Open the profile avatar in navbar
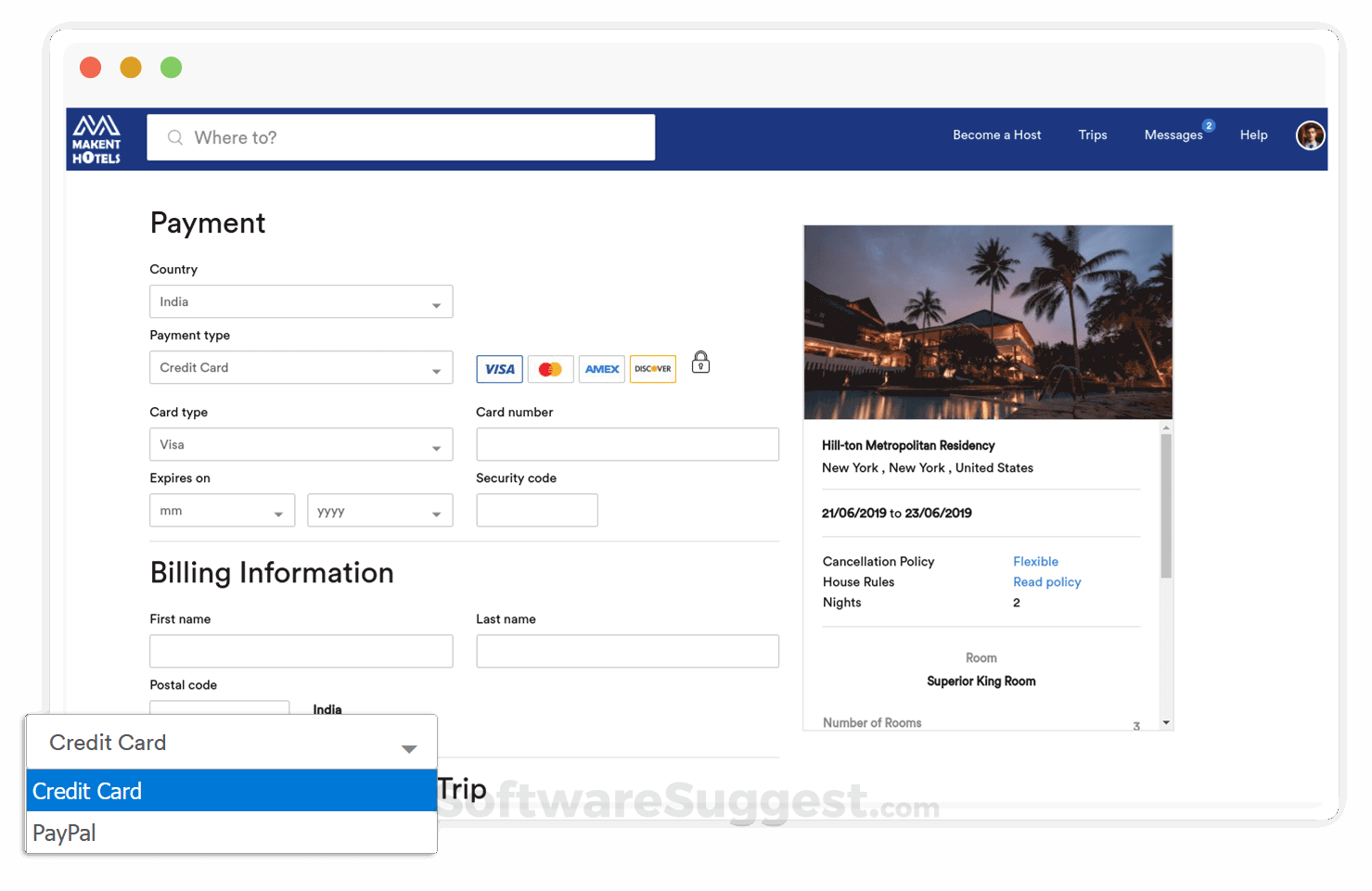This screenshot has height=891, width=1372. click(x=1310, y=135)
